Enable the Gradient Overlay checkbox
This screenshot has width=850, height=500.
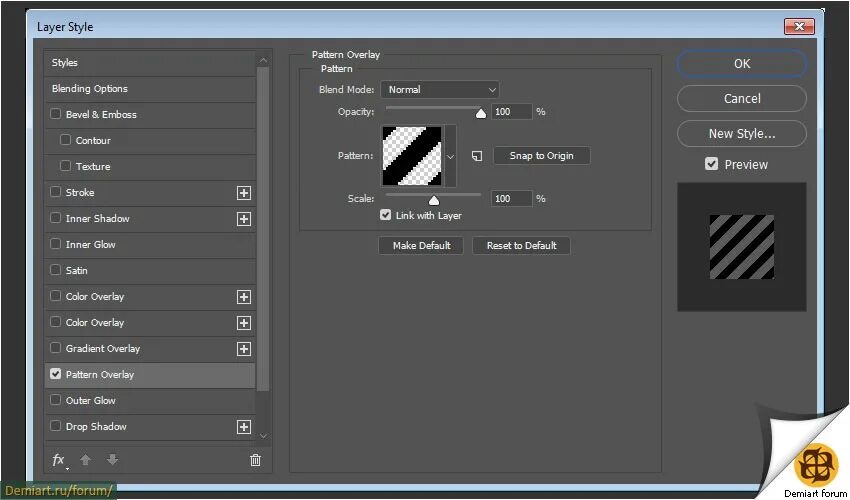coord(55,348)
